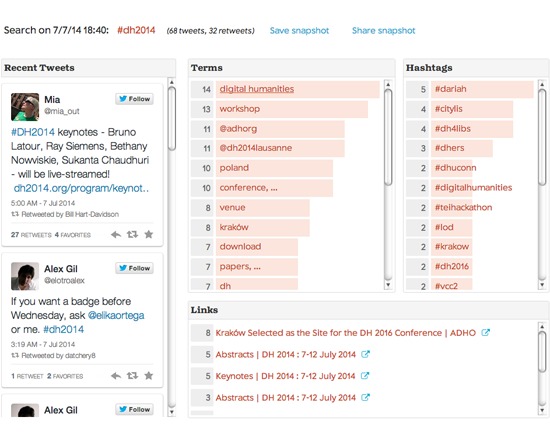Reply to Mia's tweet via reply arrow

click(x=116, y=234)
